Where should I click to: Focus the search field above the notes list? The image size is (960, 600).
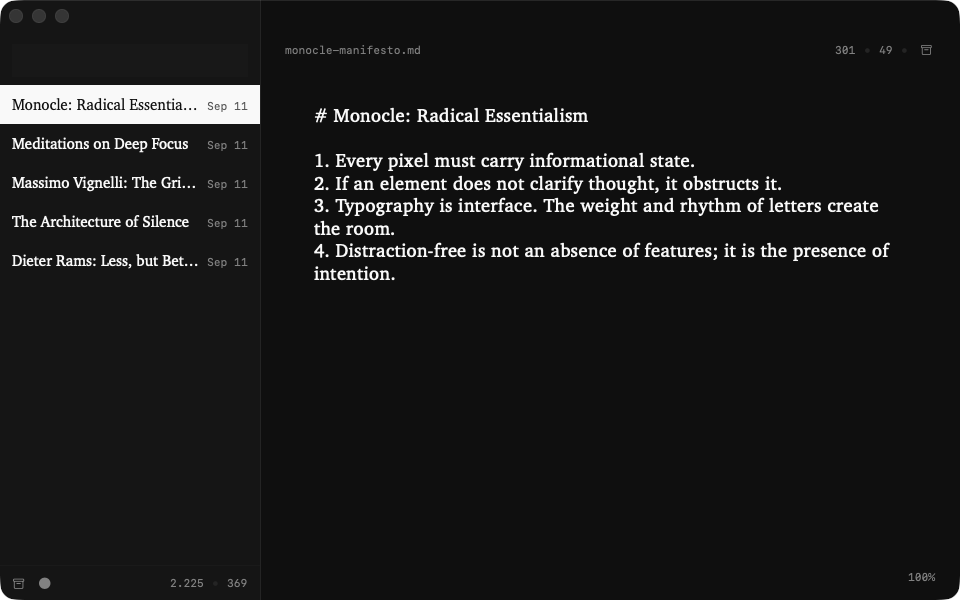tap(130, 60)
